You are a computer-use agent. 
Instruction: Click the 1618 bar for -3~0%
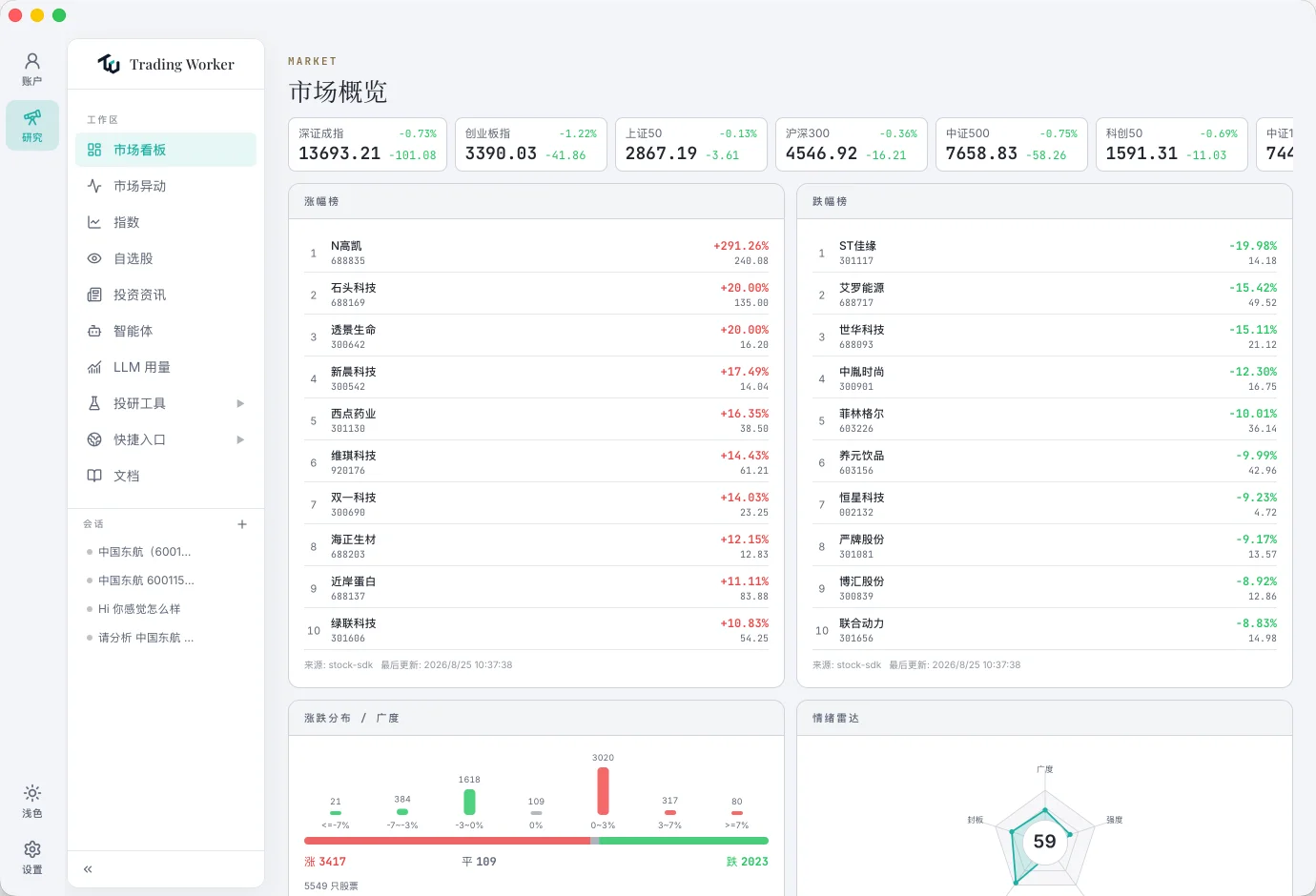click(469, 802)
